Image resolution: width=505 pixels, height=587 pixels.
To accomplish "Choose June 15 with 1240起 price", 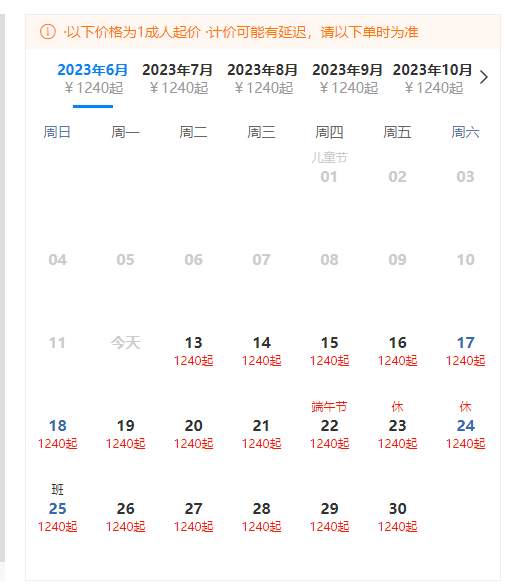I will click(329, 351).
